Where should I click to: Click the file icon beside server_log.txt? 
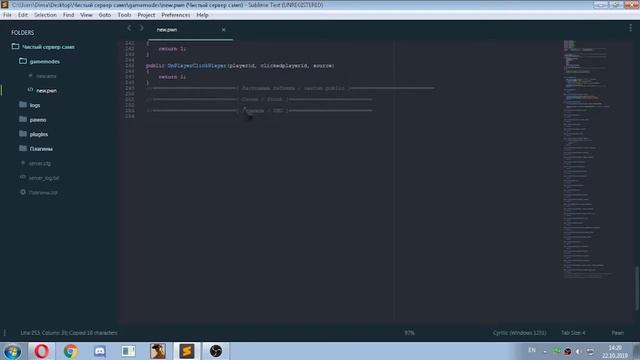click(23, 178)
